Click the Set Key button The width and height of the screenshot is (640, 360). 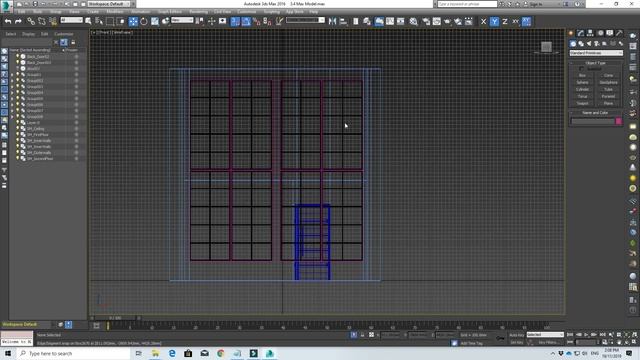[516, 342]
